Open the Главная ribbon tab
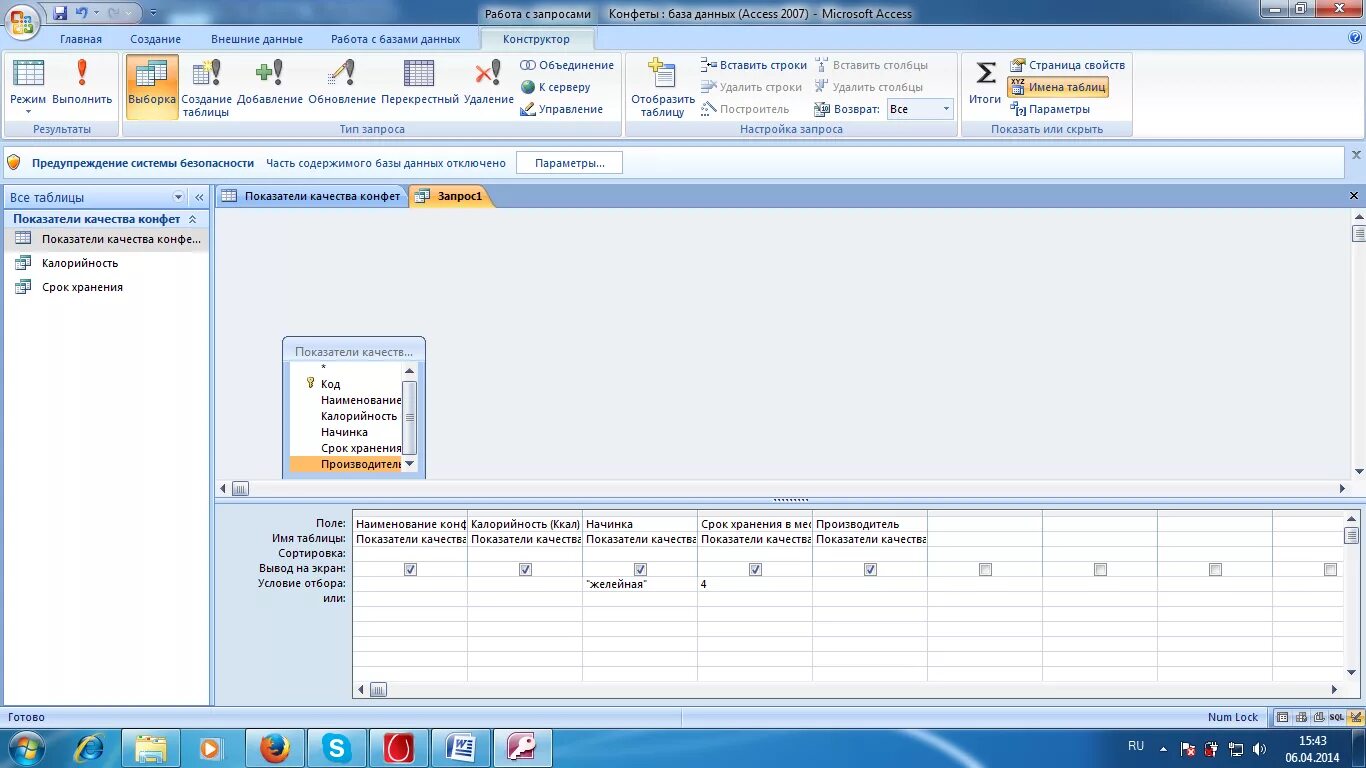This screenshot has width=1366, height=768. pos(81,39)
